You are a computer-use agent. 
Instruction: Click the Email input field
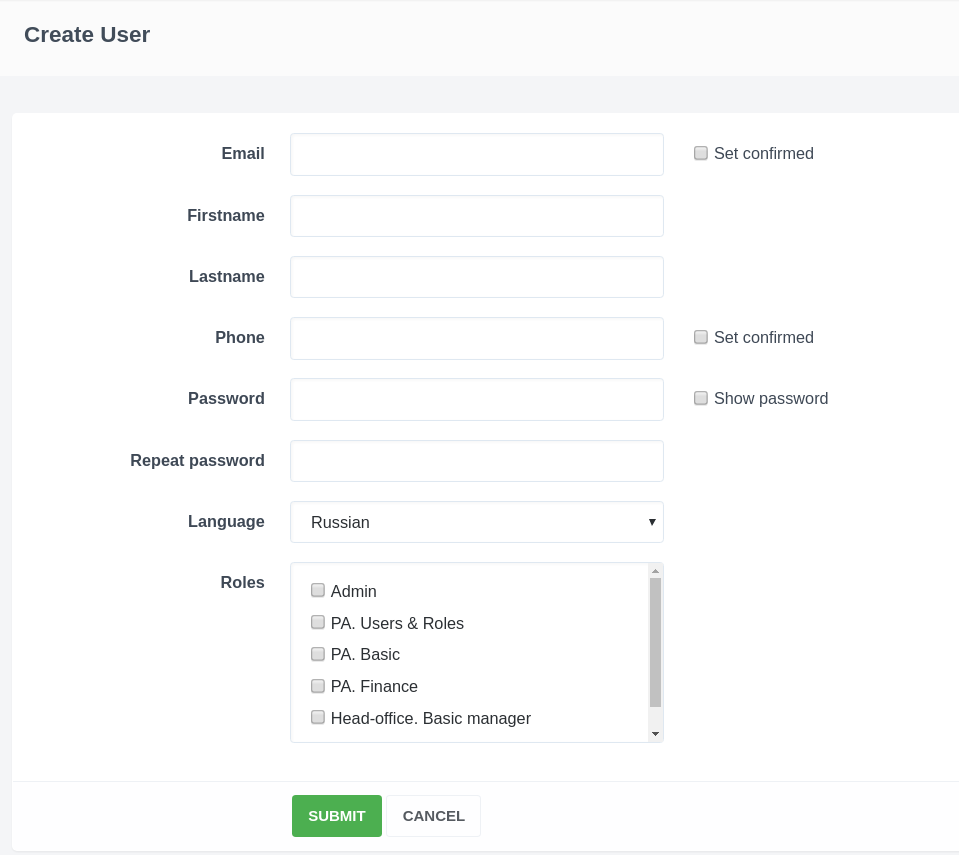pos(476,154)
